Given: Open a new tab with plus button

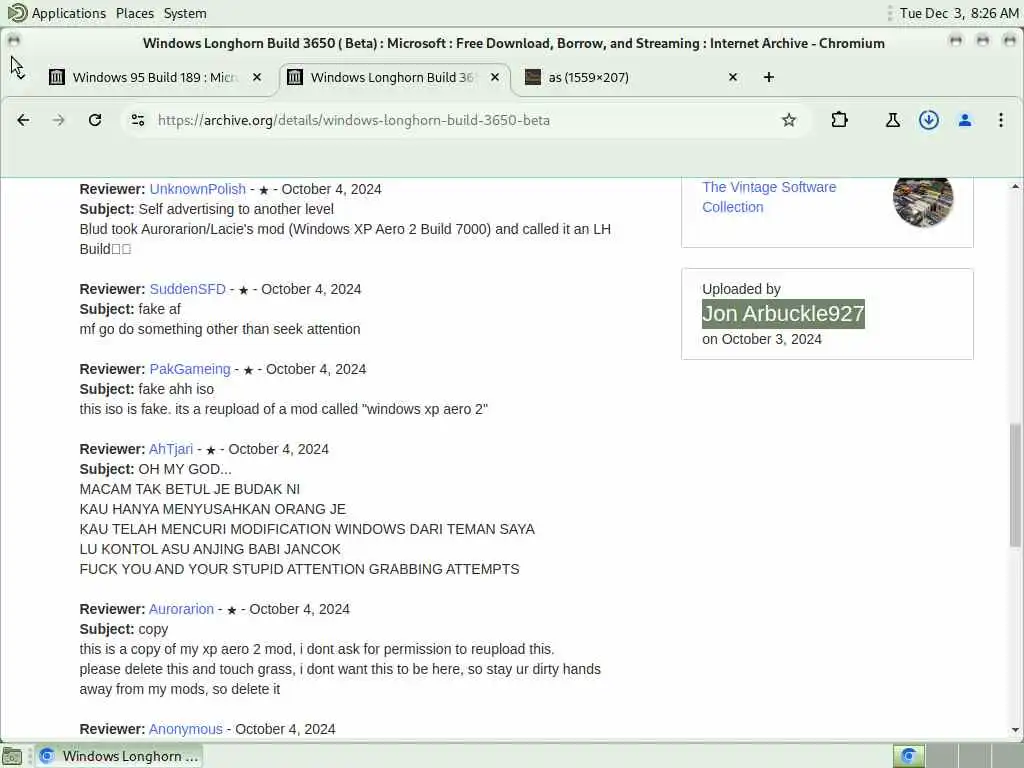Looking at the screenshot, I should tap(769, 77).
